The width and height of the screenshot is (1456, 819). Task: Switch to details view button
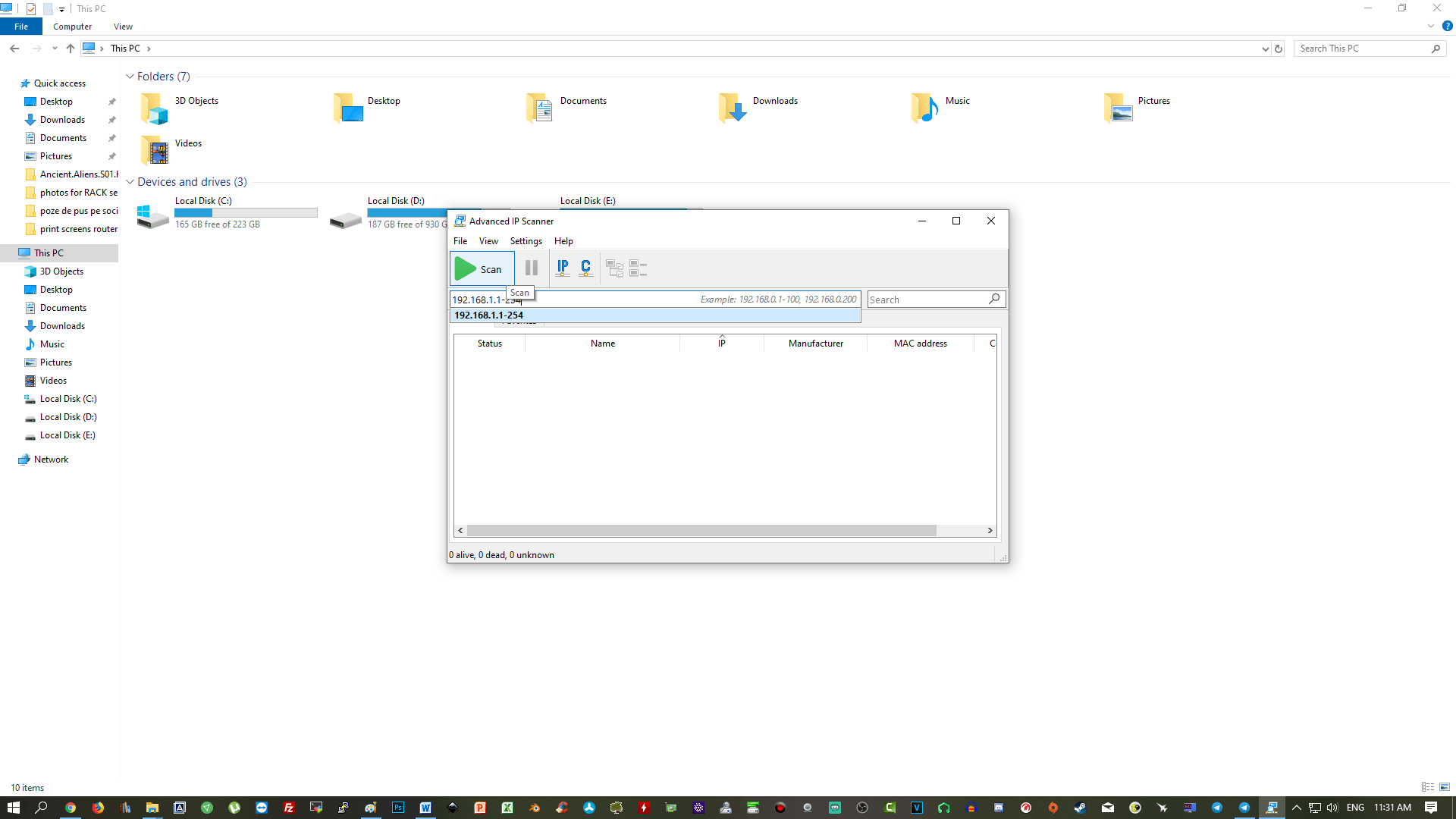1428,787
